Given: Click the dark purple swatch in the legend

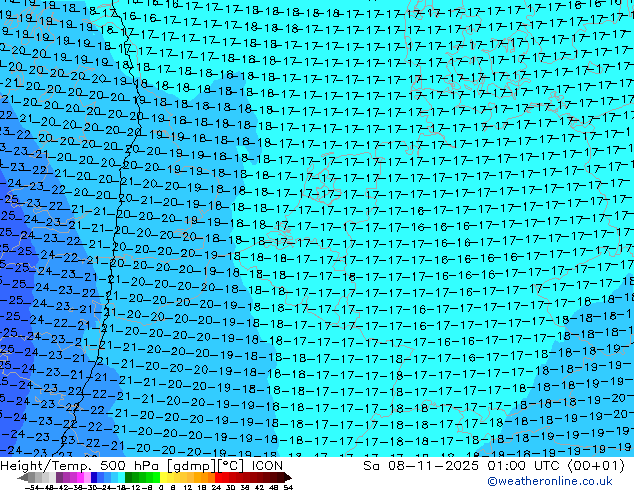Looking at the screenshot, I should click(59, 478).
